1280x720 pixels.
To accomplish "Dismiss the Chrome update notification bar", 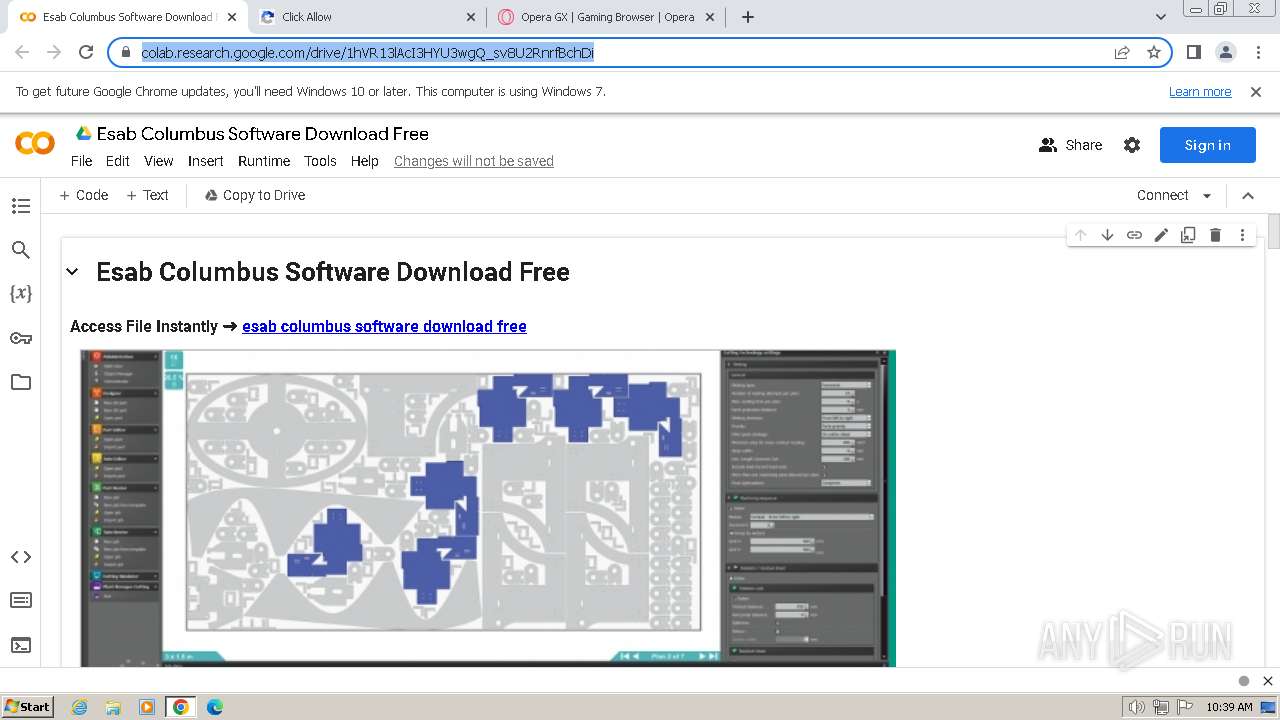I will pos(1256,91).
